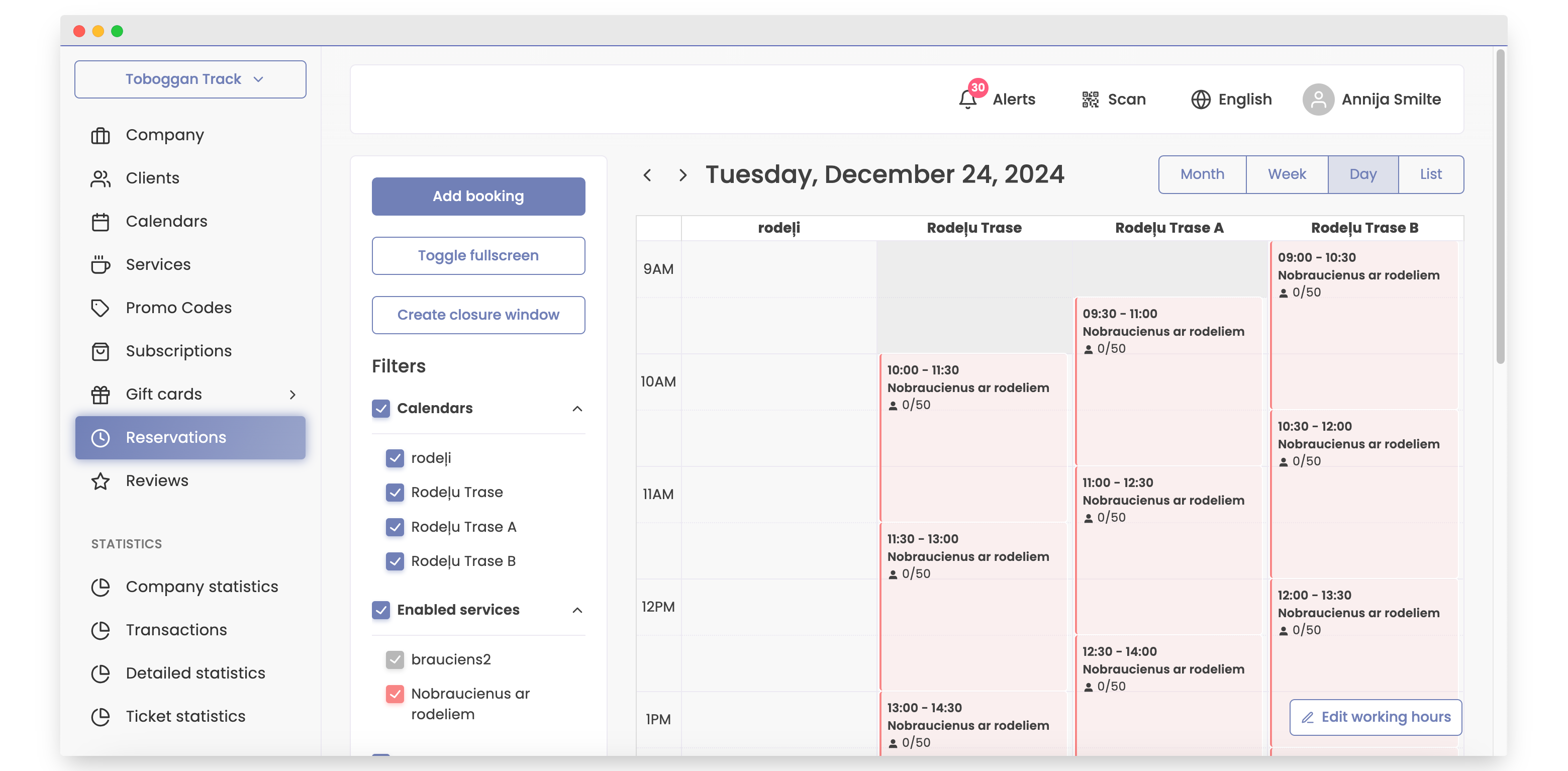Viewport: 1568px width, 771px height.
Task: Go to next day arrow
Action: [x=682, y=175]
